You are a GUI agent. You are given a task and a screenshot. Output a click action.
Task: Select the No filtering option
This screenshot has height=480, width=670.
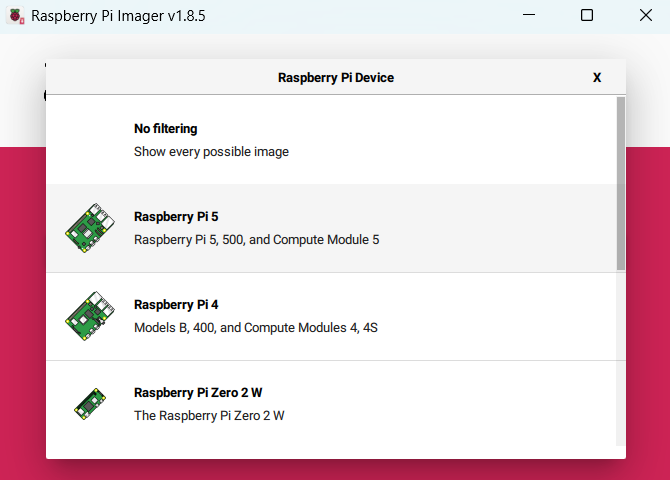tap(332, 140)
